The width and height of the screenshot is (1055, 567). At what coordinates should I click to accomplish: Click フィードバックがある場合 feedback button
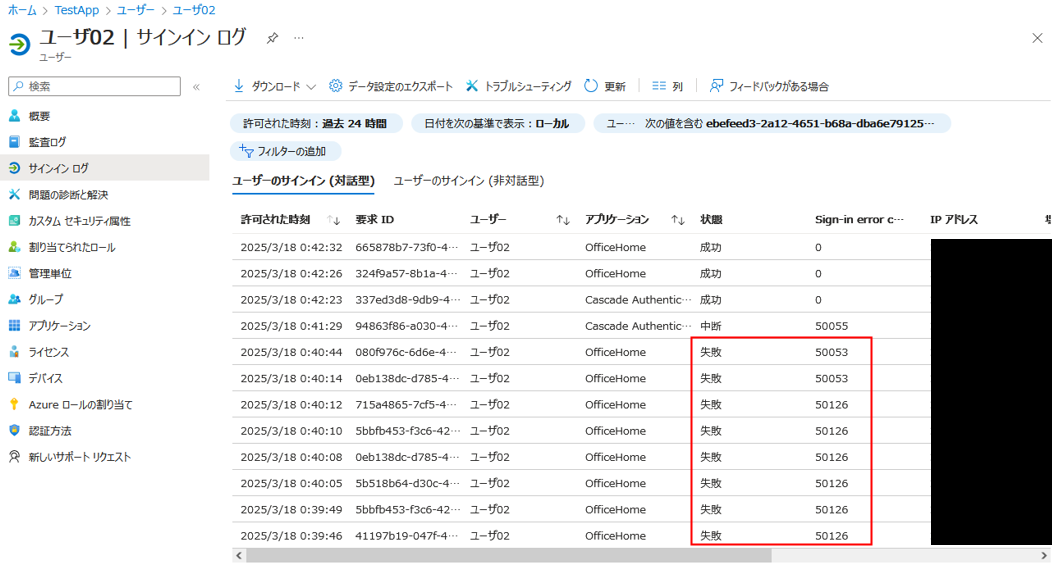(x=770, y=86)
